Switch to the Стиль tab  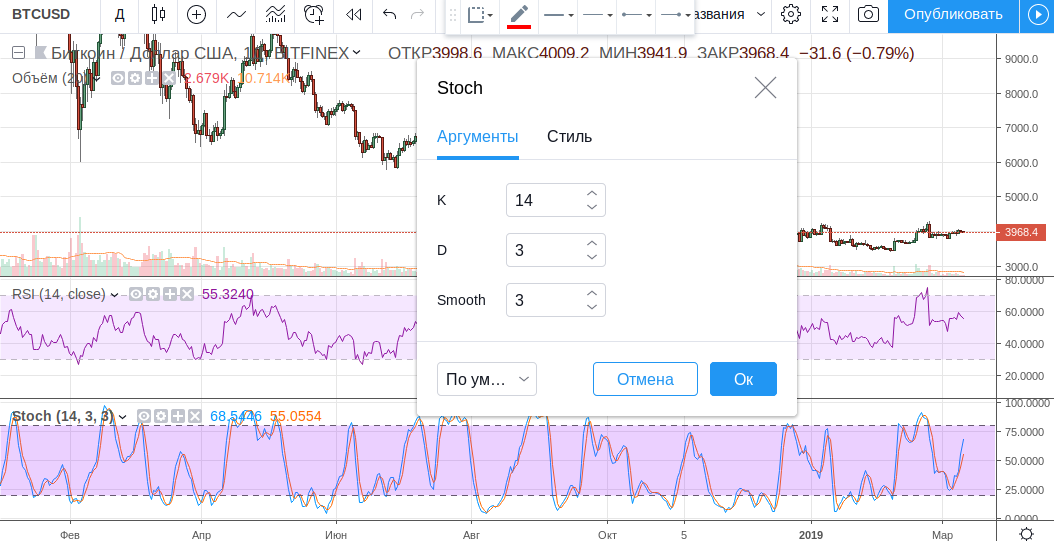(x=569, y=137)
